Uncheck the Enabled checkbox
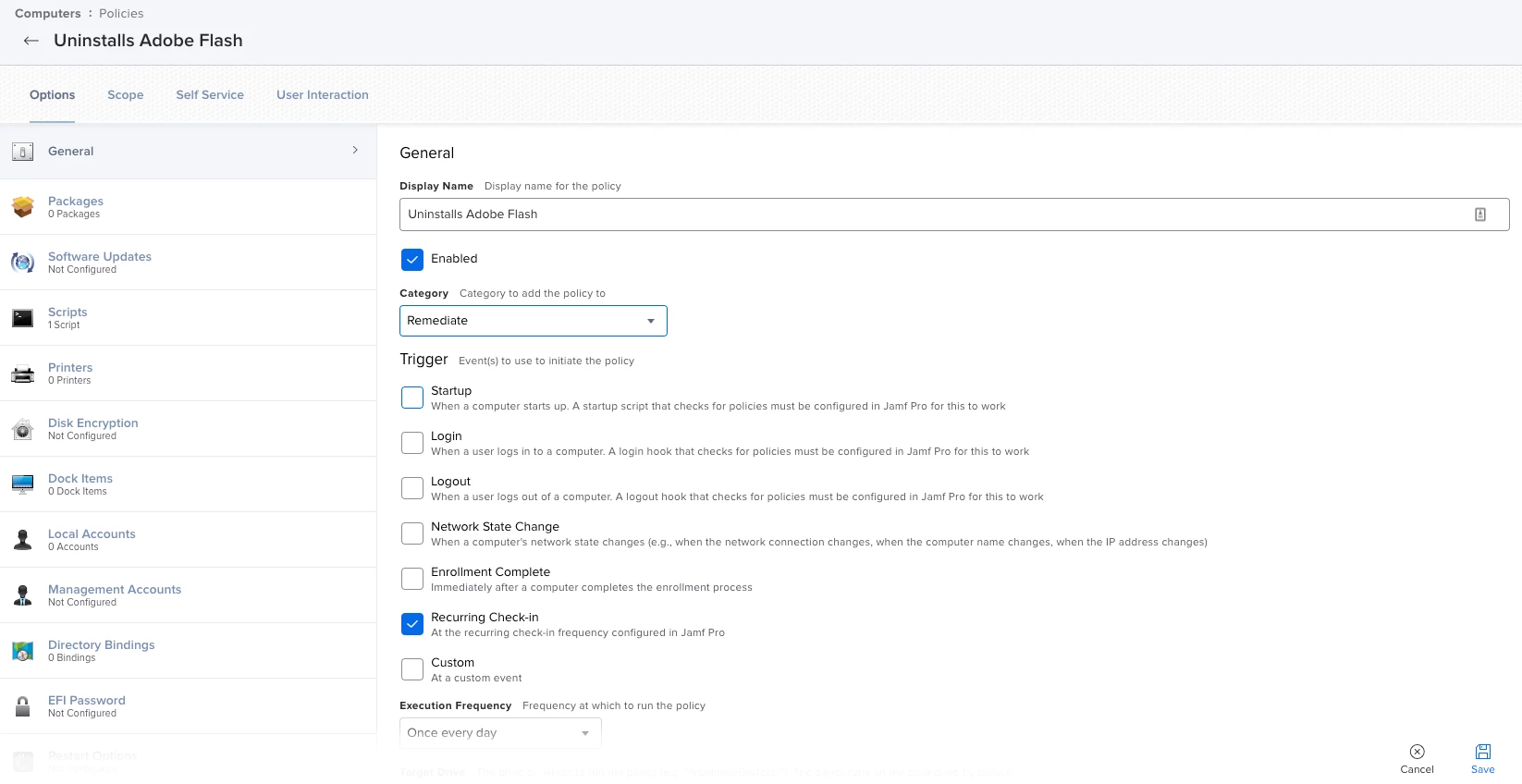The image size is (1522, 784). (x=412, y=260)
